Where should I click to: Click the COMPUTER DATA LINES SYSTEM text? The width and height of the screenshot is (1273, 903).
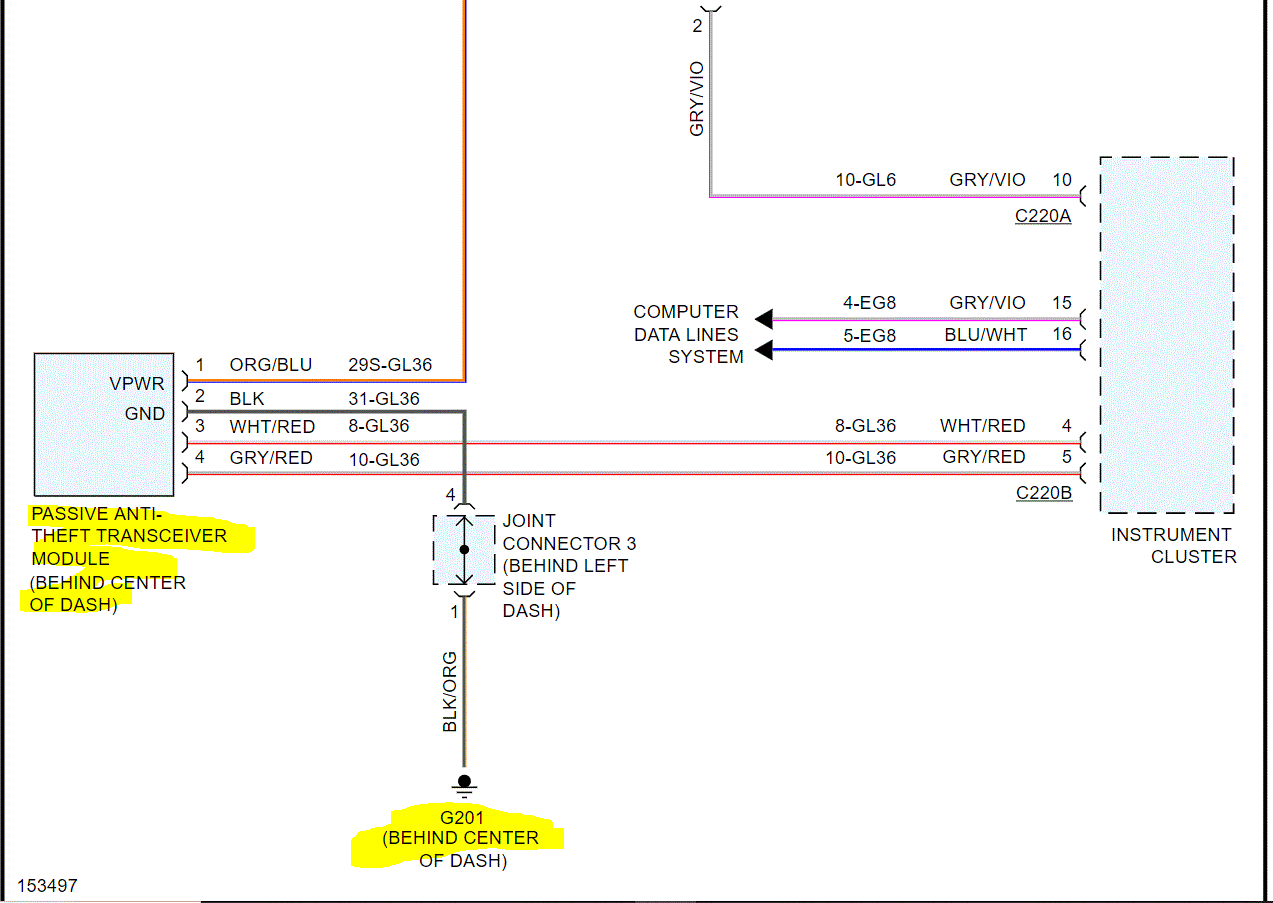[x=688, y=334]
